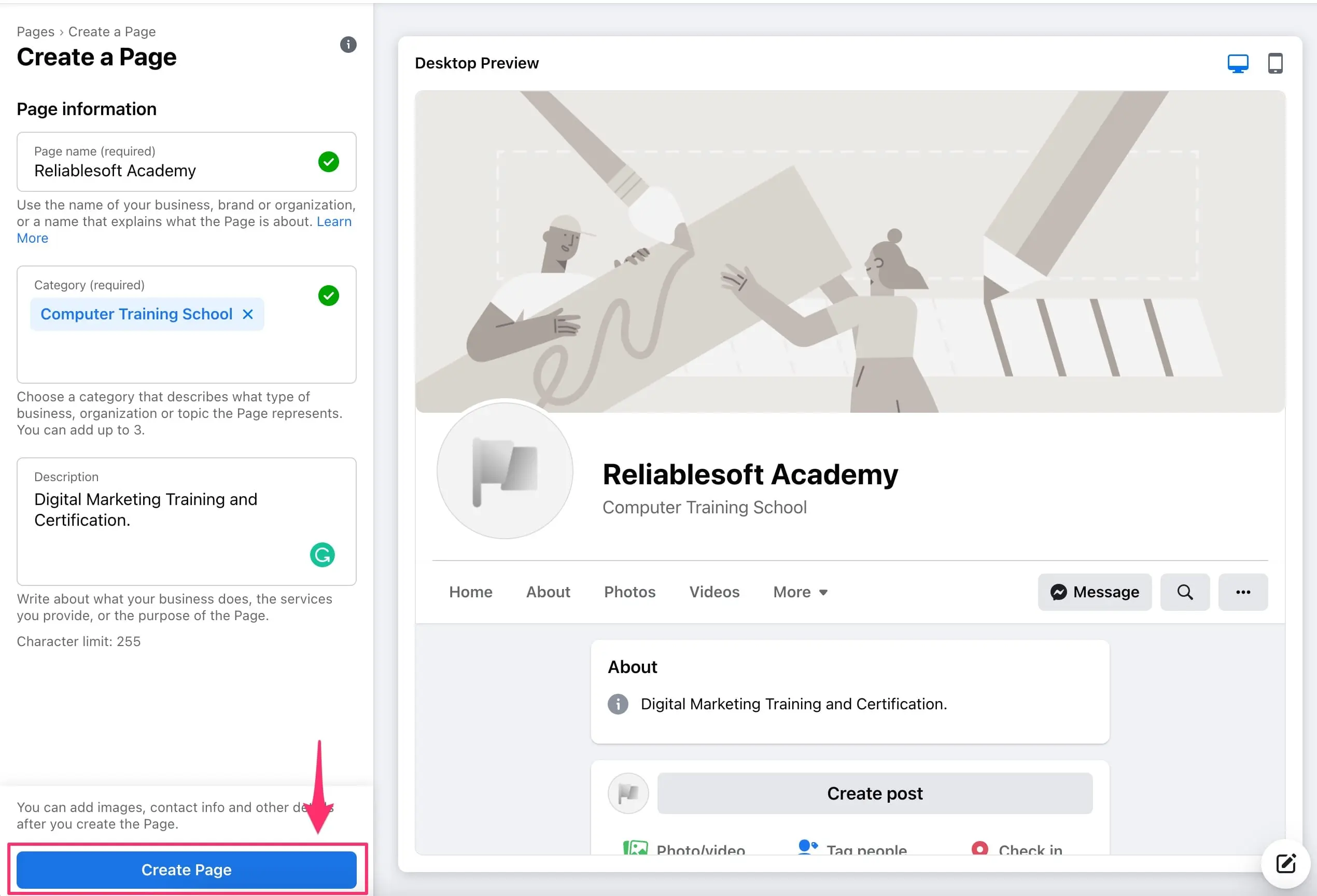The image size is (1317, 896).
Task: Click into the Category field
Action: [x=187, y=324]
